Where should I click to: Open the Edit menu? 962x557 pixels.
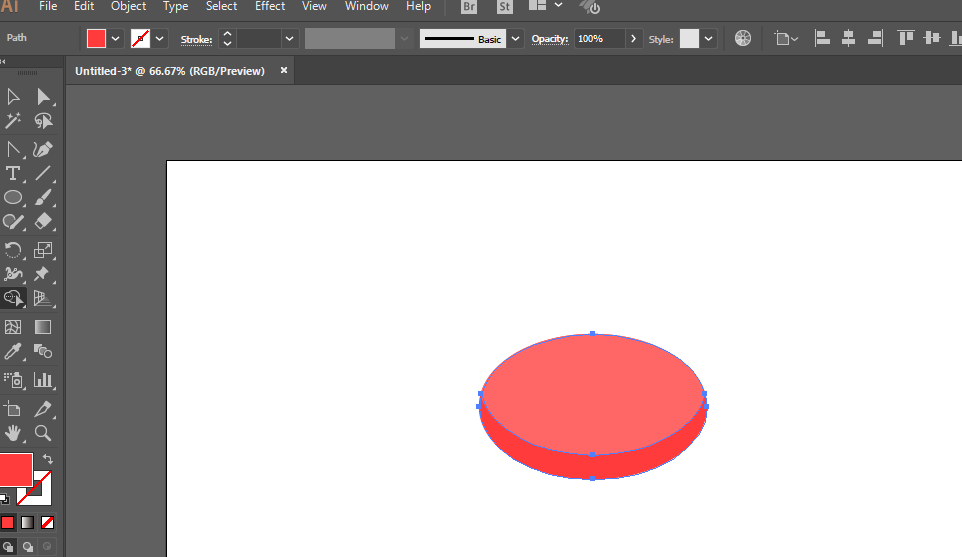tap(84, 6)
